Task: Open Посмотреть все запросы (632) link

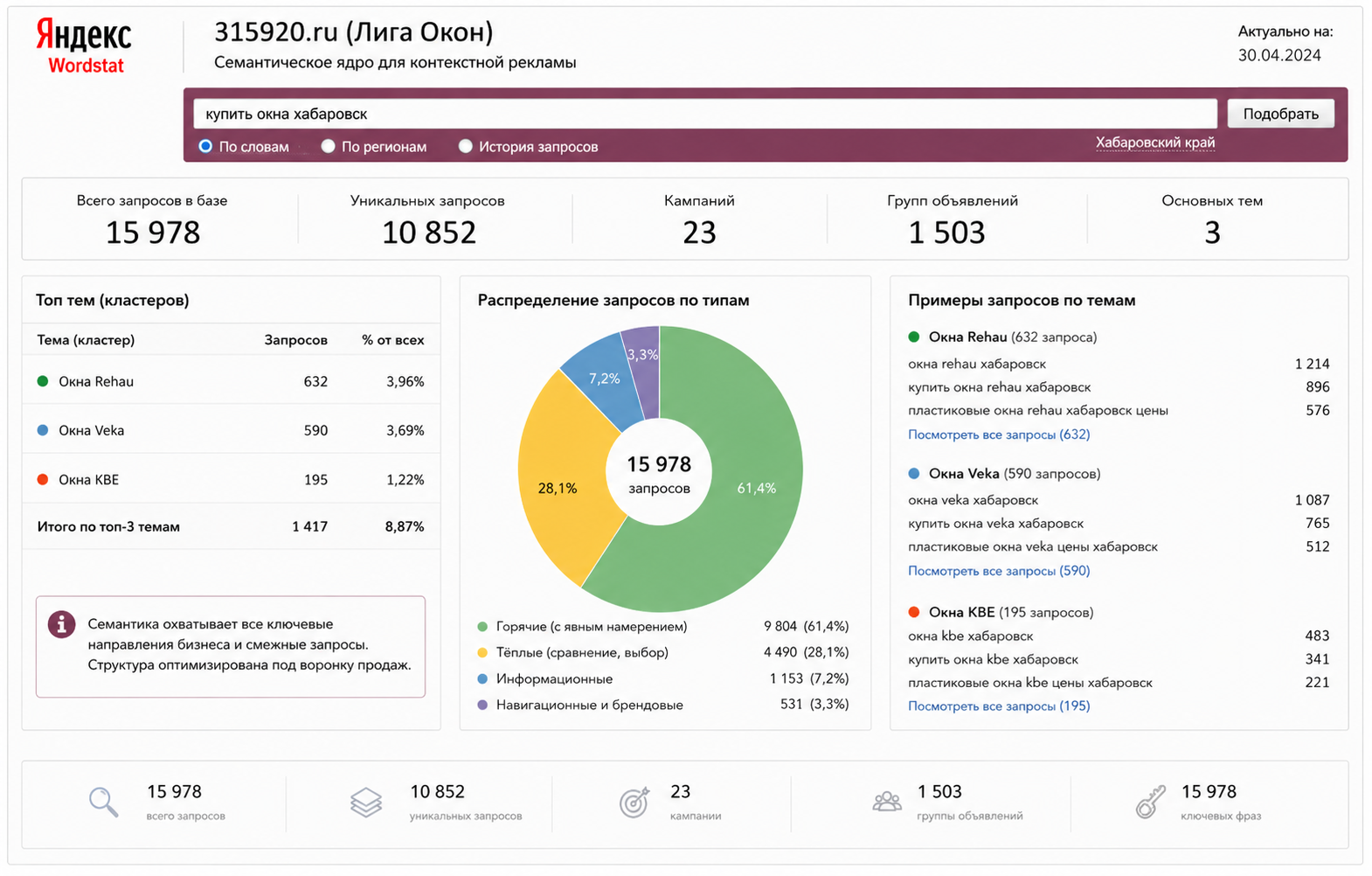Action: coord(999,435)
